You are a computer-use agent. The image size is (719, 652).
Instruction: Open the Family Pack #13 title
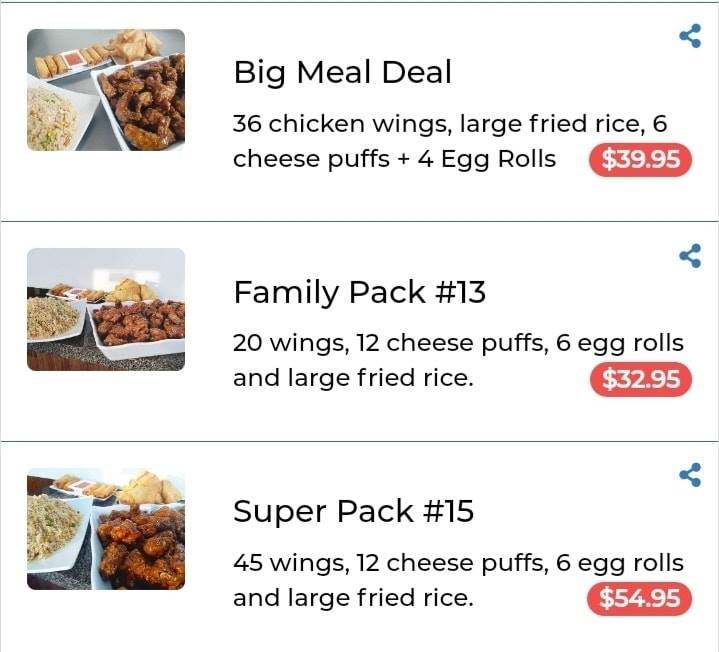[x=359, y=292]
